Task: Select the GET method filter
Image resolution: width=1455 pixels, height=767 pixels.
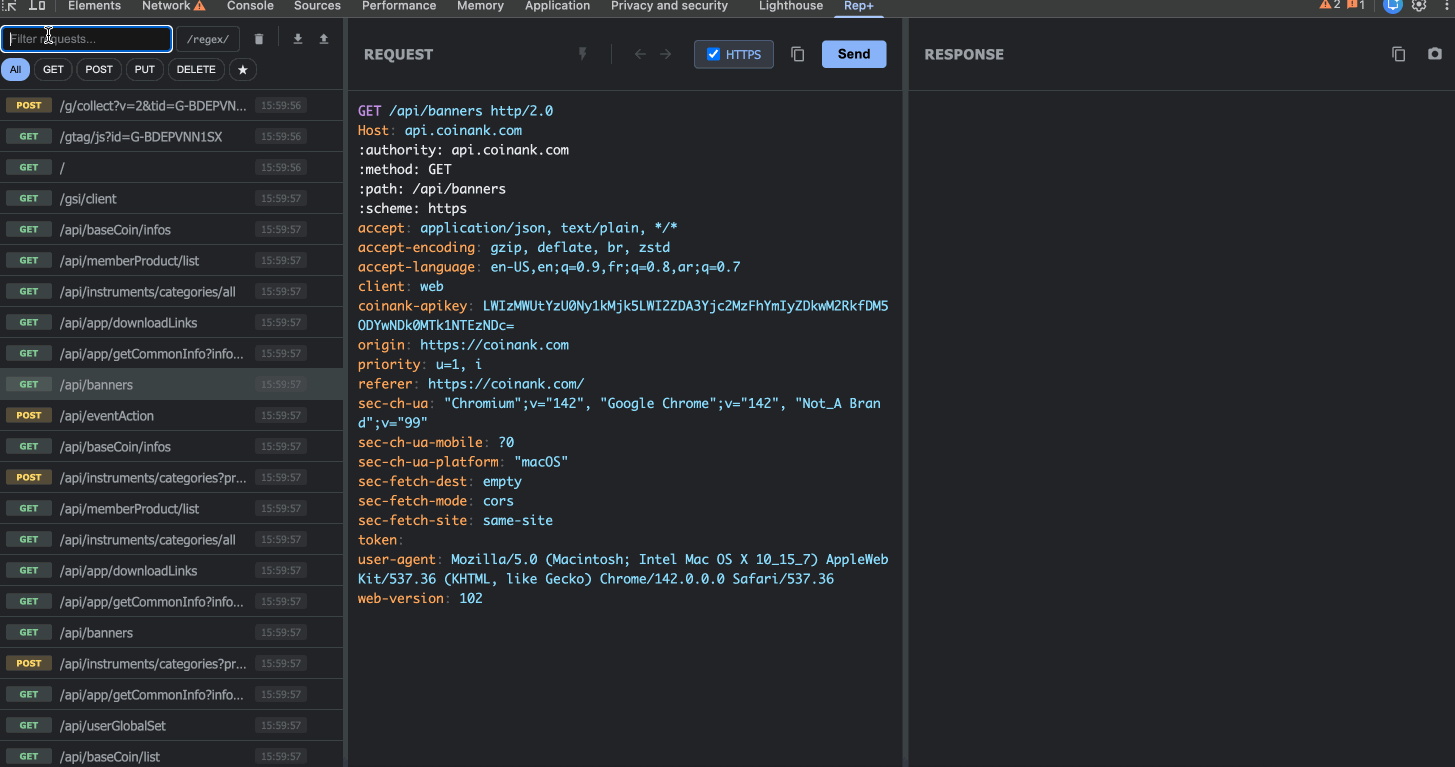Action: coord(53,70)
